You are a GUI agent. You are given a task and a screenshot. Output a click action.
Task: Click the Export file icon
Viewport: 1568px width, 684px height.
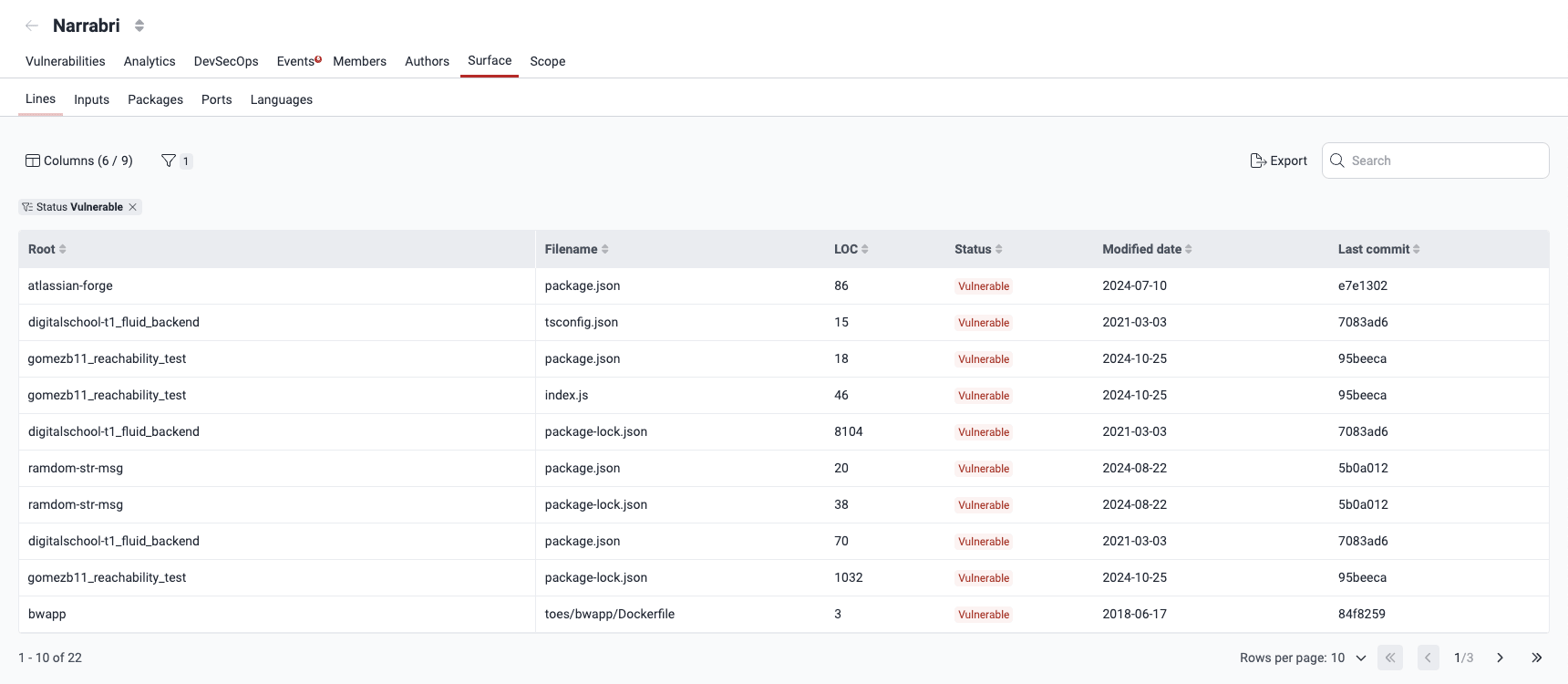pyautogui.click(x=1258, y=161)
